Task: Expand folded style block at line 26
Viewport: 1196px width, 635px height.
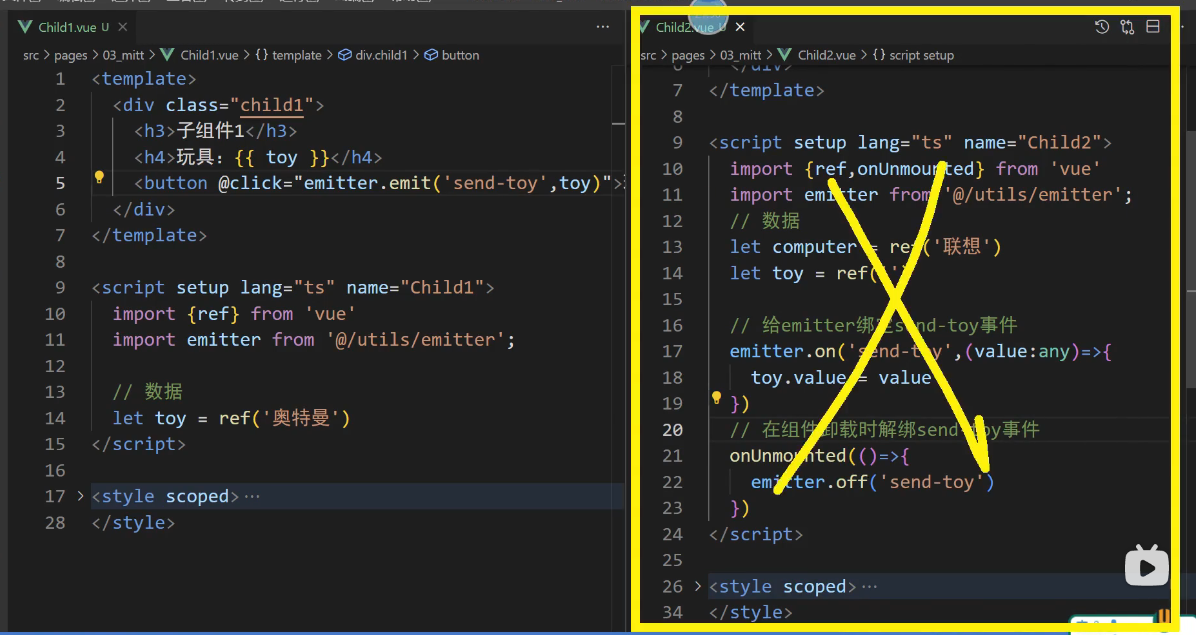Action: pos(697,586)
